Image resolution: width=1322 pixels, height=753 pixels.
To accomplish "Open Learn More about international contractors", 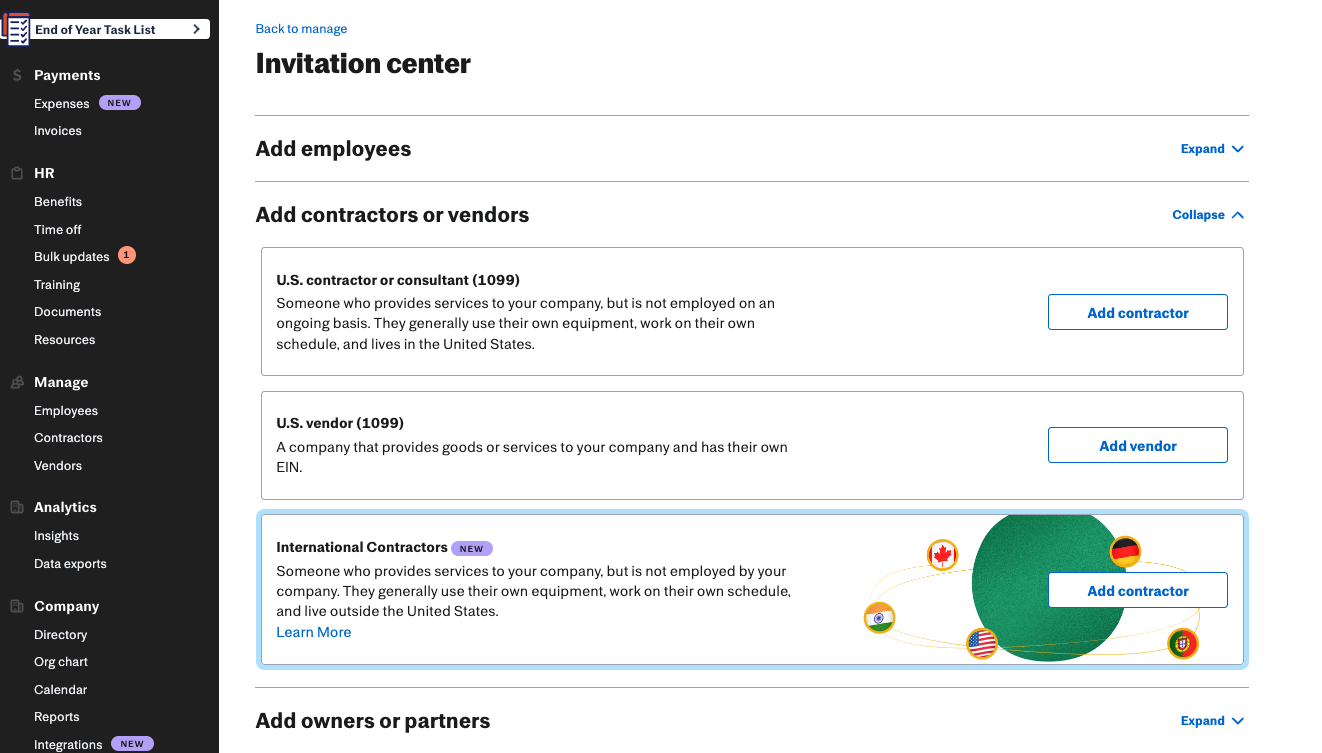I will coord(314,632).
